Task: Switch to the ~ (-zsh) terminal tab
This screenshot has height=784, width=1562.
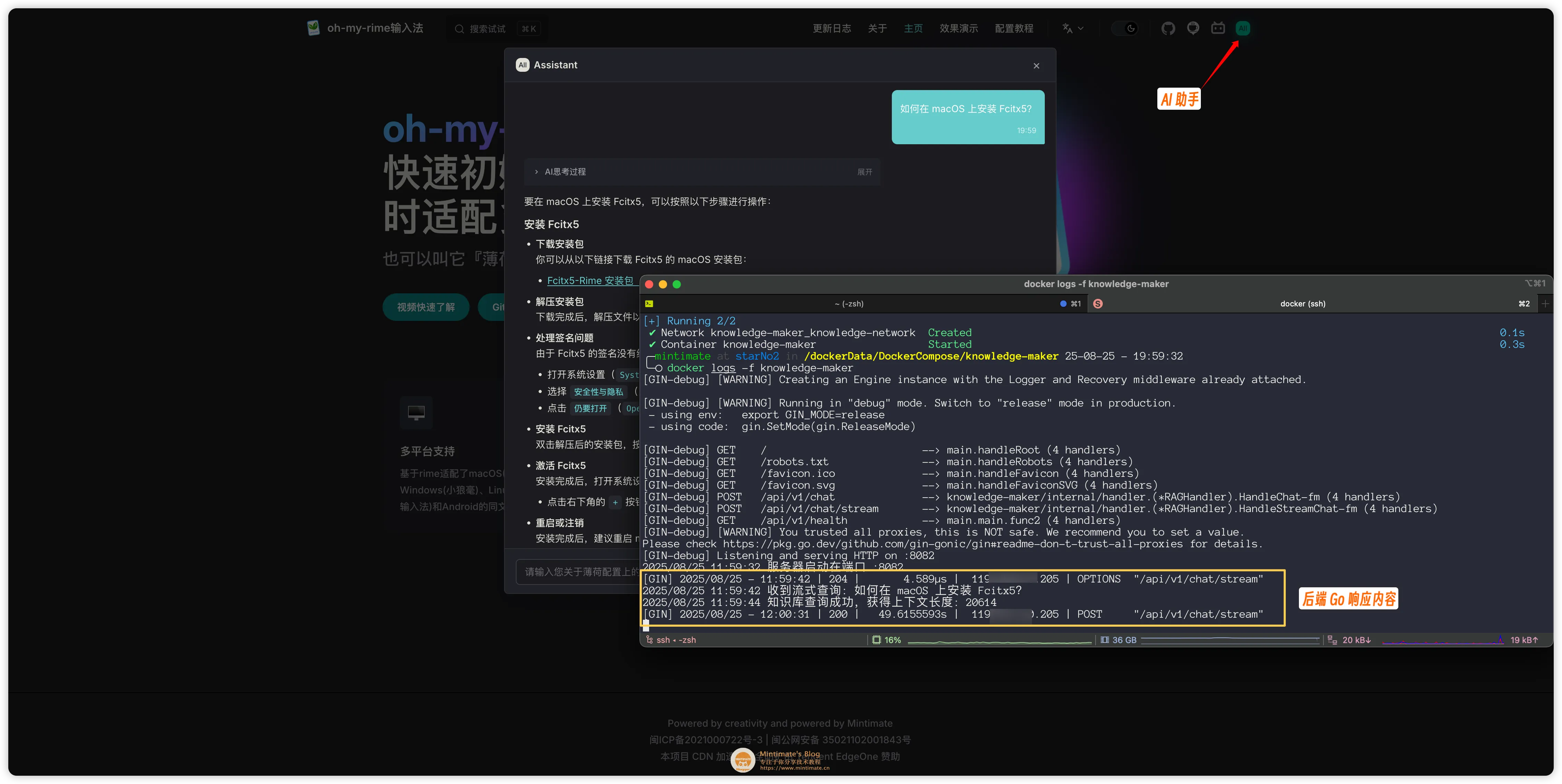Action: tap(849, 304)
